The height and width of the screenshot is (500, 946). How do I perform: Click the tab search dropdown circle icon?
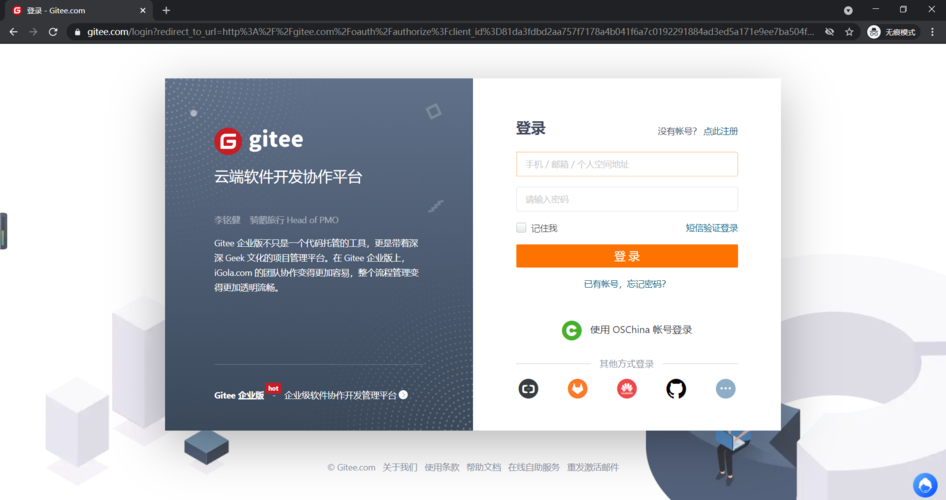point(848,10)
